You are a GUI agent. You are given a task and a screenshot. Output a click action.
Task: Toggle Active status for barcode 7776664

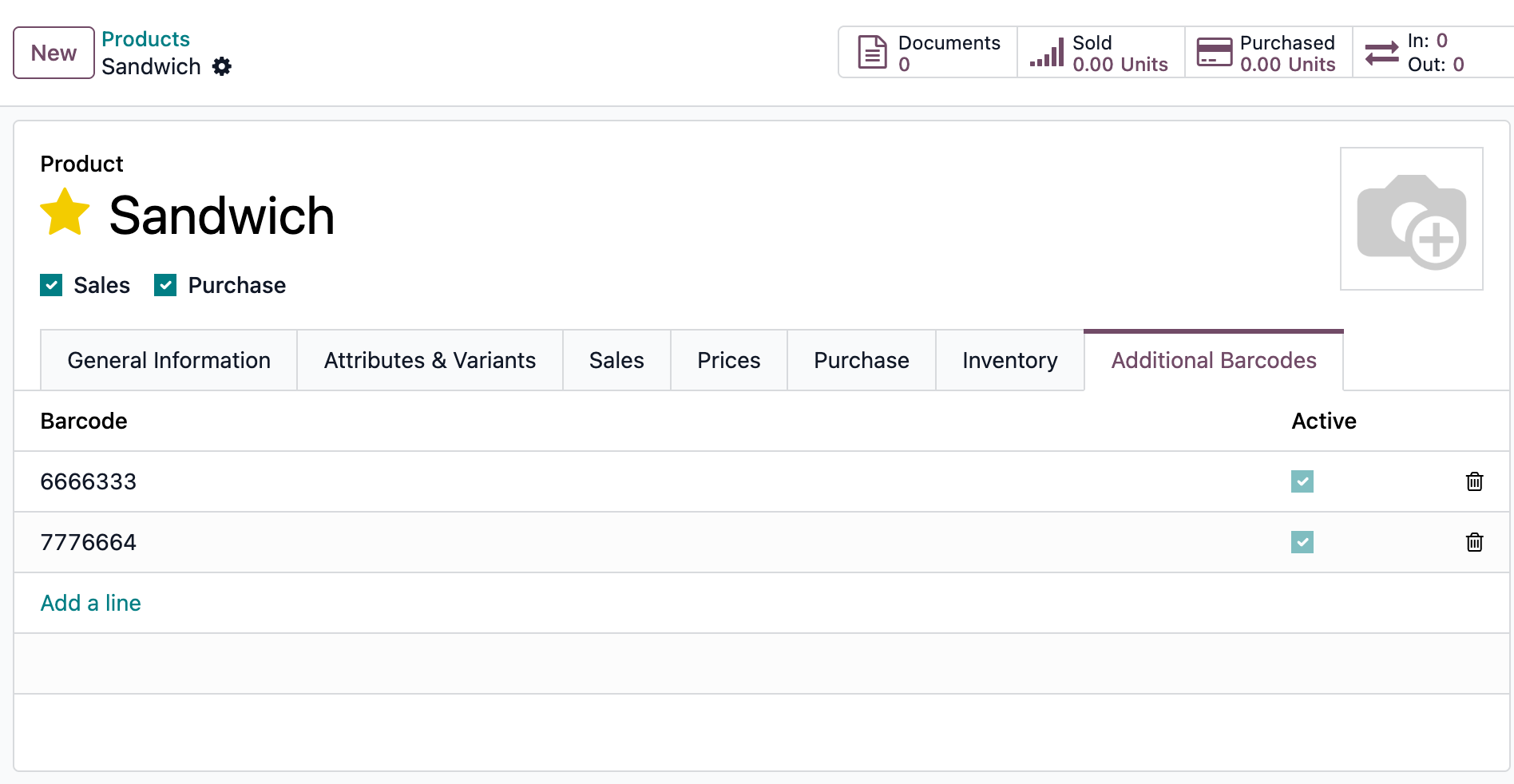1302,542
